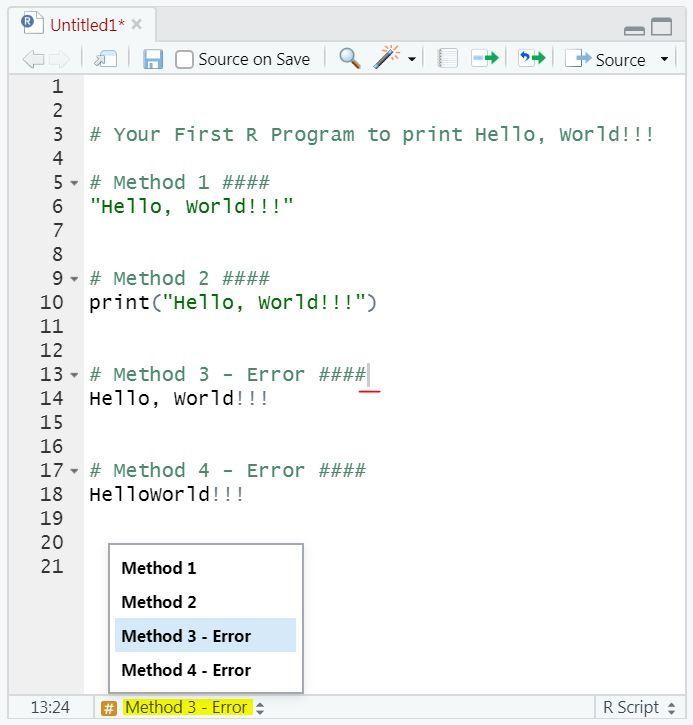Source the active document
This screenshot has height=725, width=693.
point(605,59)
